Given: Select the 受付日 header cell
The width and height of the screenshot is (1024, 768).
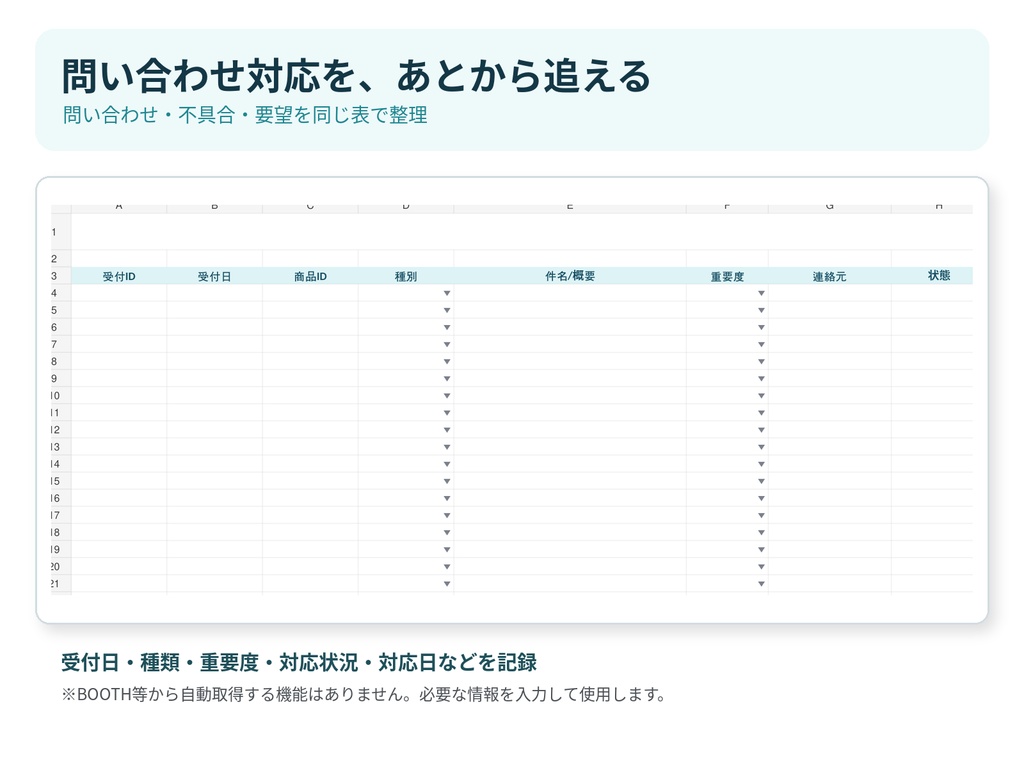Looking at the screenshot, I should point(214,276).
